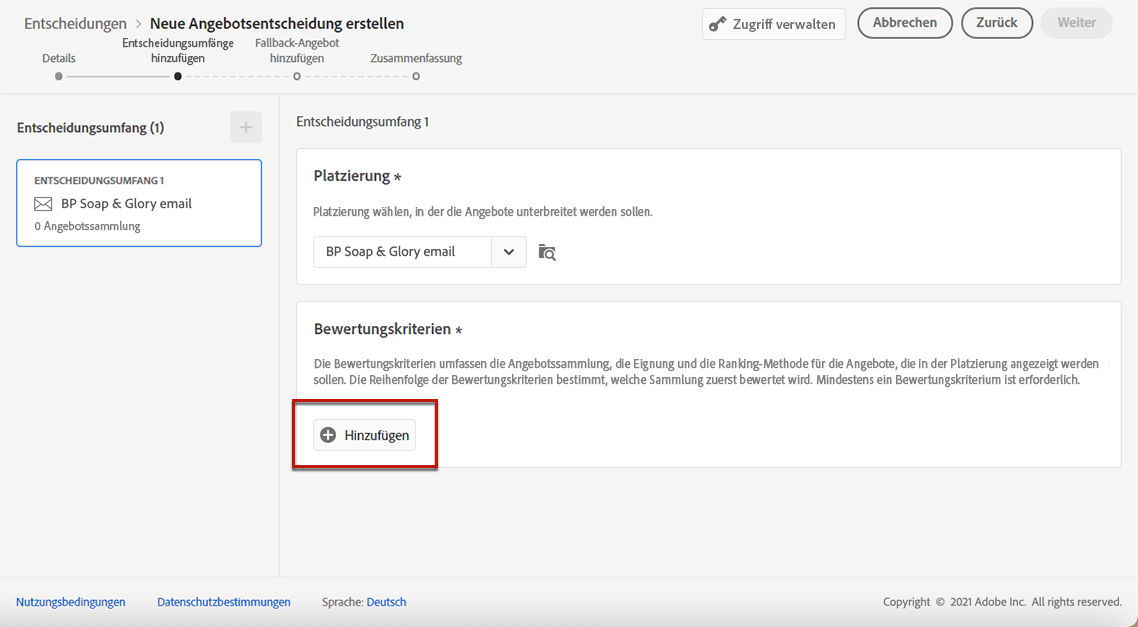The width and height of the screenshot is (1138, 627).
Task: Navigate to Entscheidungen breadcrumb
Action: (x=75, y=23)
